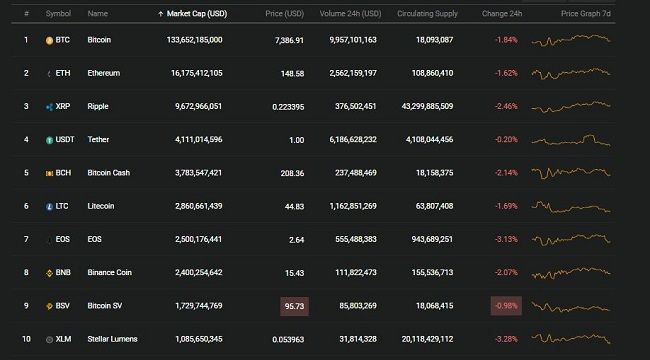Sort by Name column header
Image resolution: width=650 pixels, height=360 pixels.
pos(97,14)
